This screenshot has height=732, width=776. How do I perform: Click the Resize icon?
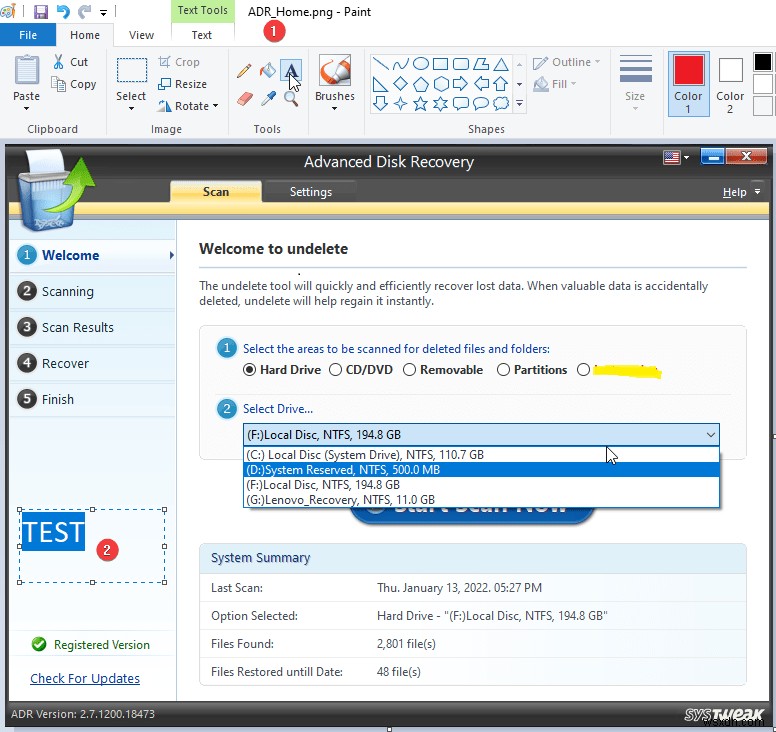164,84
